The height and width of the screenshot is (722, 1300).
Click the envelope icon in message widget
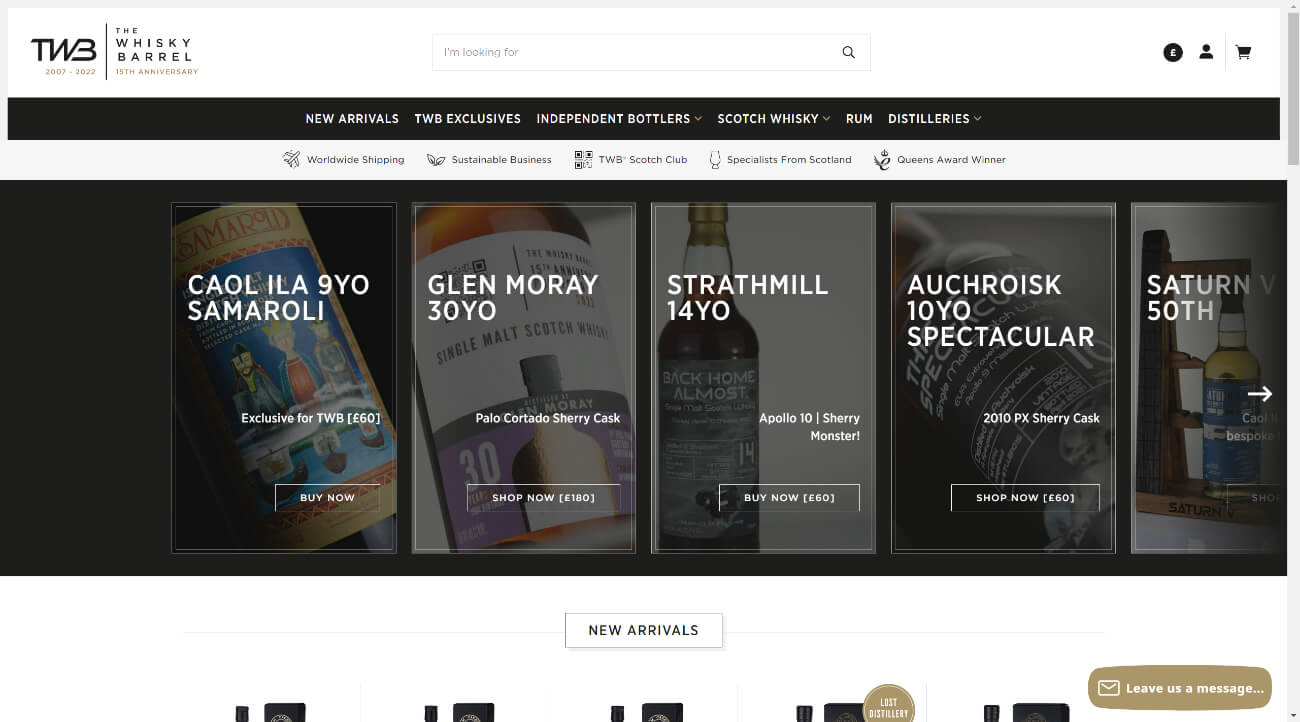1108,688
